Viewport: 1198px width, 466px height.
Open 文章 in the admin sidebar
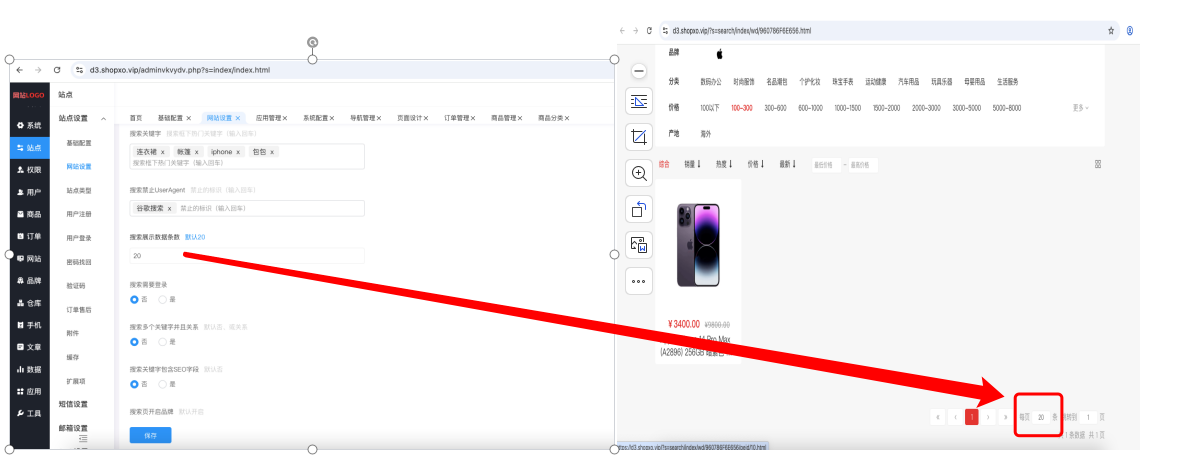(x=29, y=347)
